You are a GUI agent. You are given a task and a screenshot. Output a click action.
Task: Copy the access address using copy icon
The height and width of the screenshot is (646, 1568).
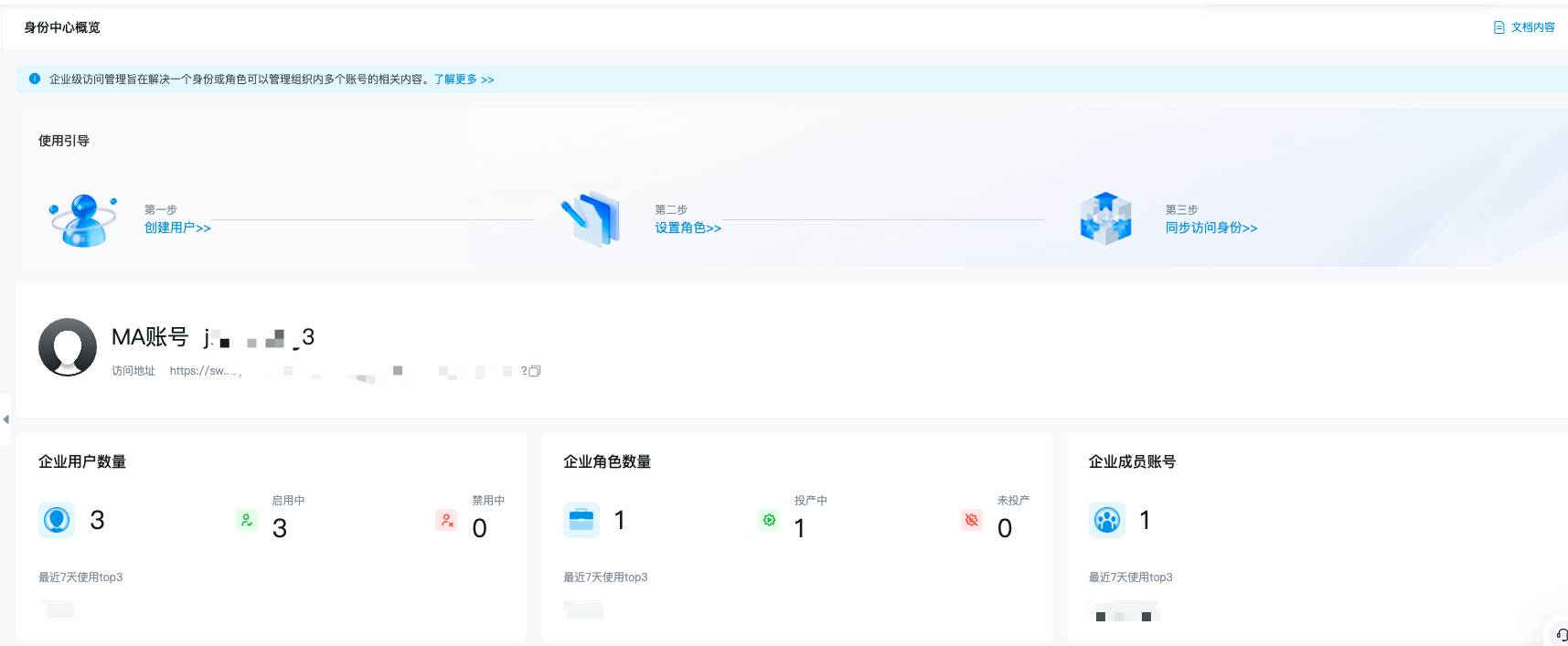tap(535, 371)
